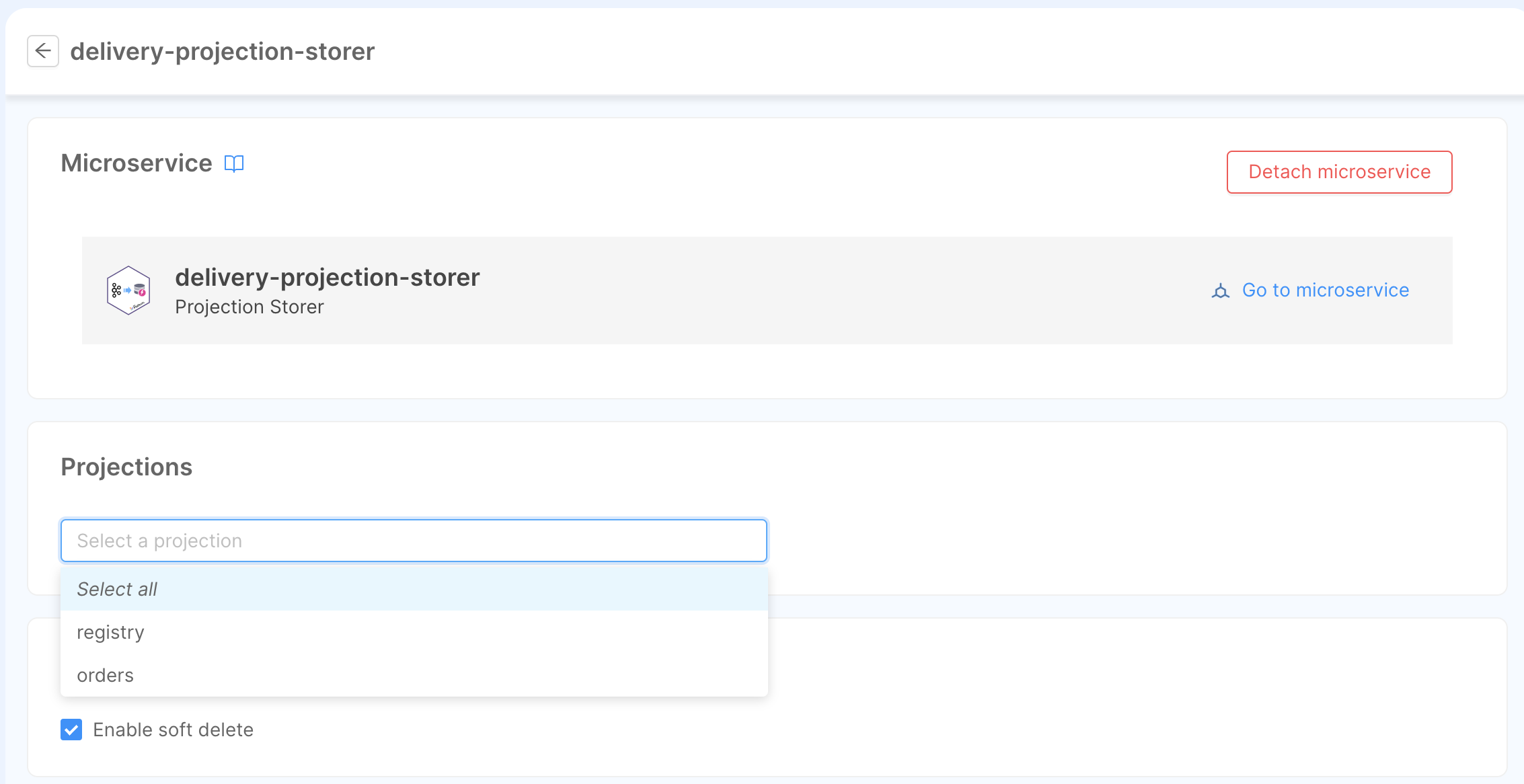Viewport: 1524px width, 784px height.
Task: Click the topology icon beside Go to microservice
Action: [1219, 290]
